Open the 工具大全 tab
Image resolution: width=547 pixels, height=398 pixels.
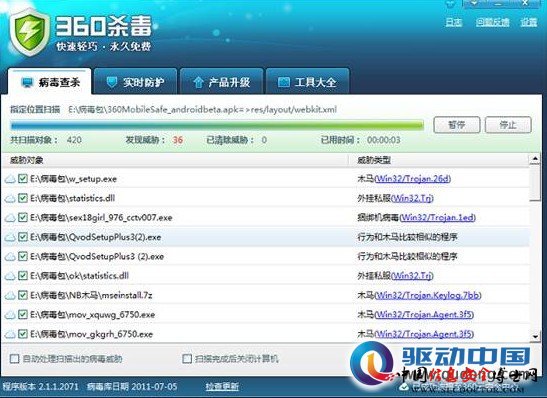(308, 82)
